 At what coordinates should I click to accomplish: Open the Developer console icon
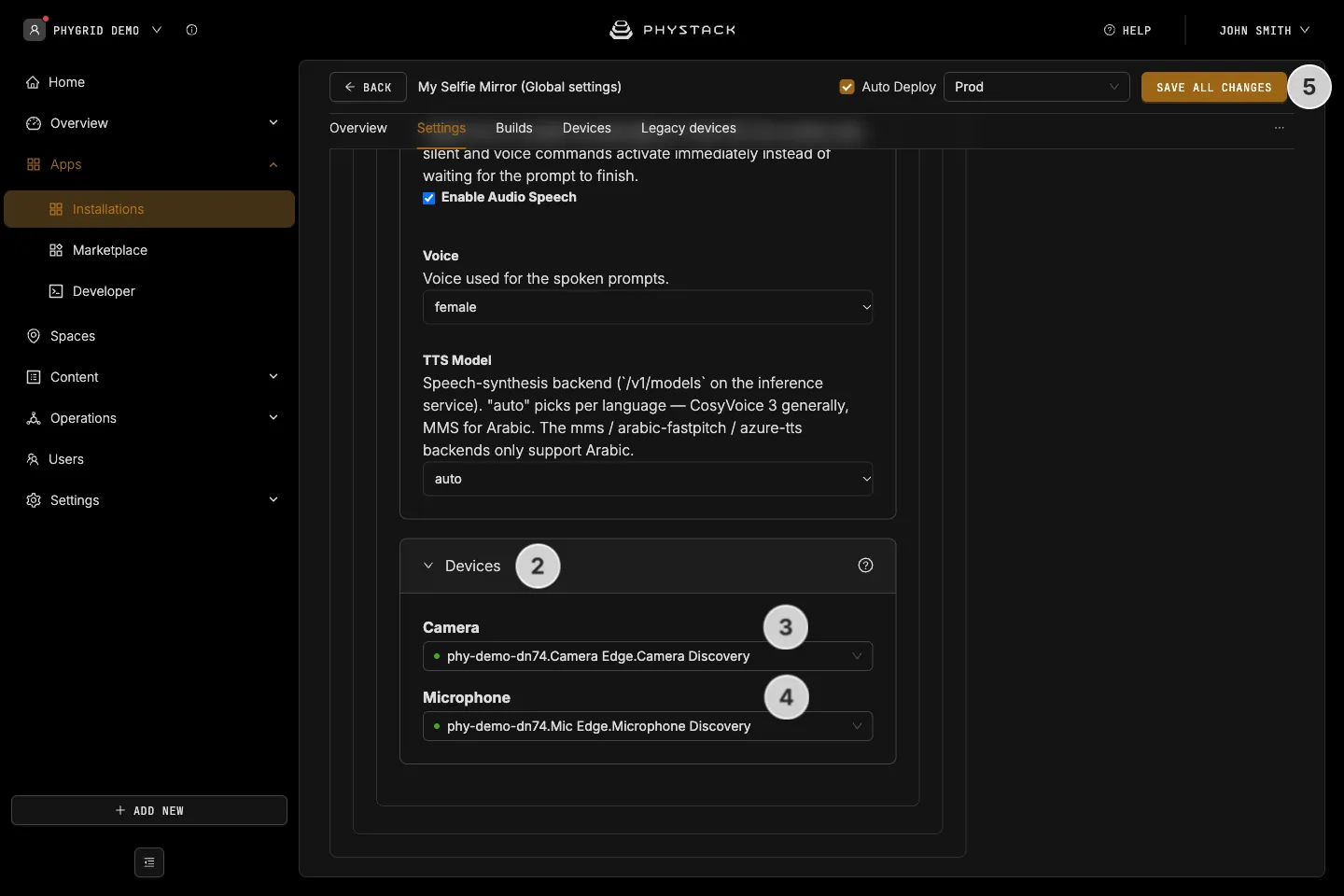point(56,291)
